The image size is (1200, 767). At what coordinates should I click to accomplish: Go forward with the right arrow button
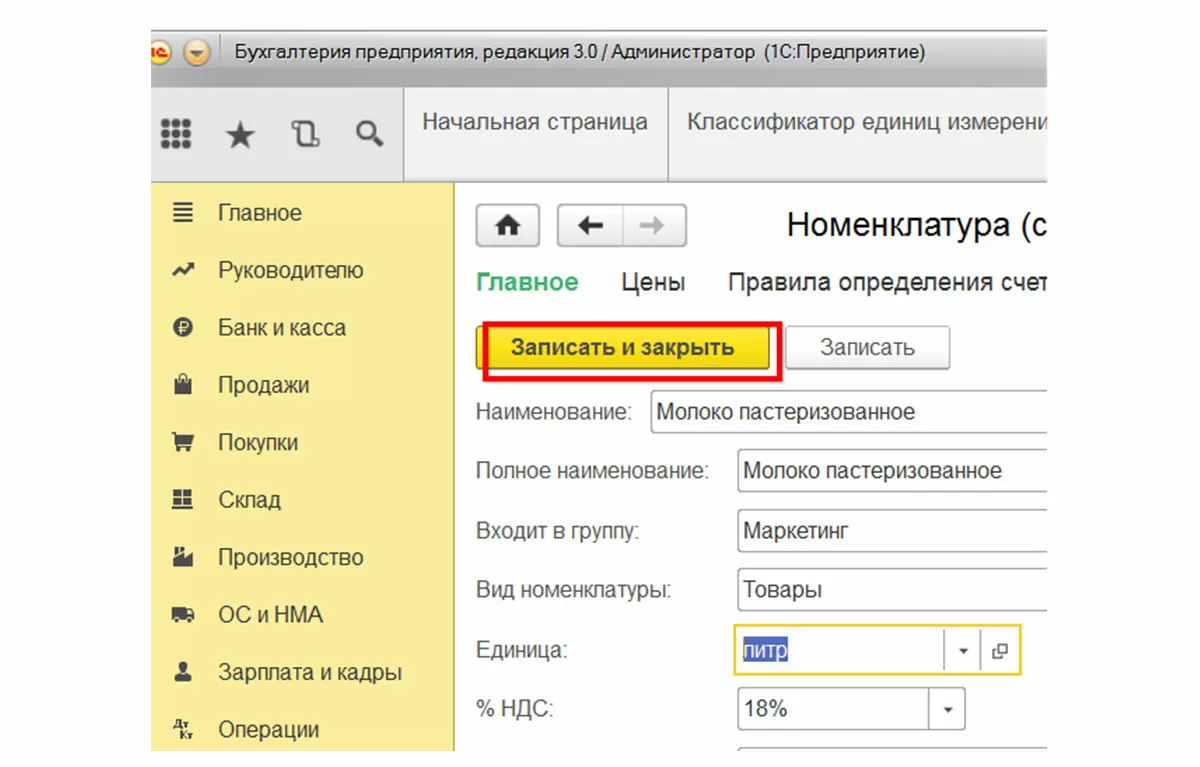tap(654, 226)
